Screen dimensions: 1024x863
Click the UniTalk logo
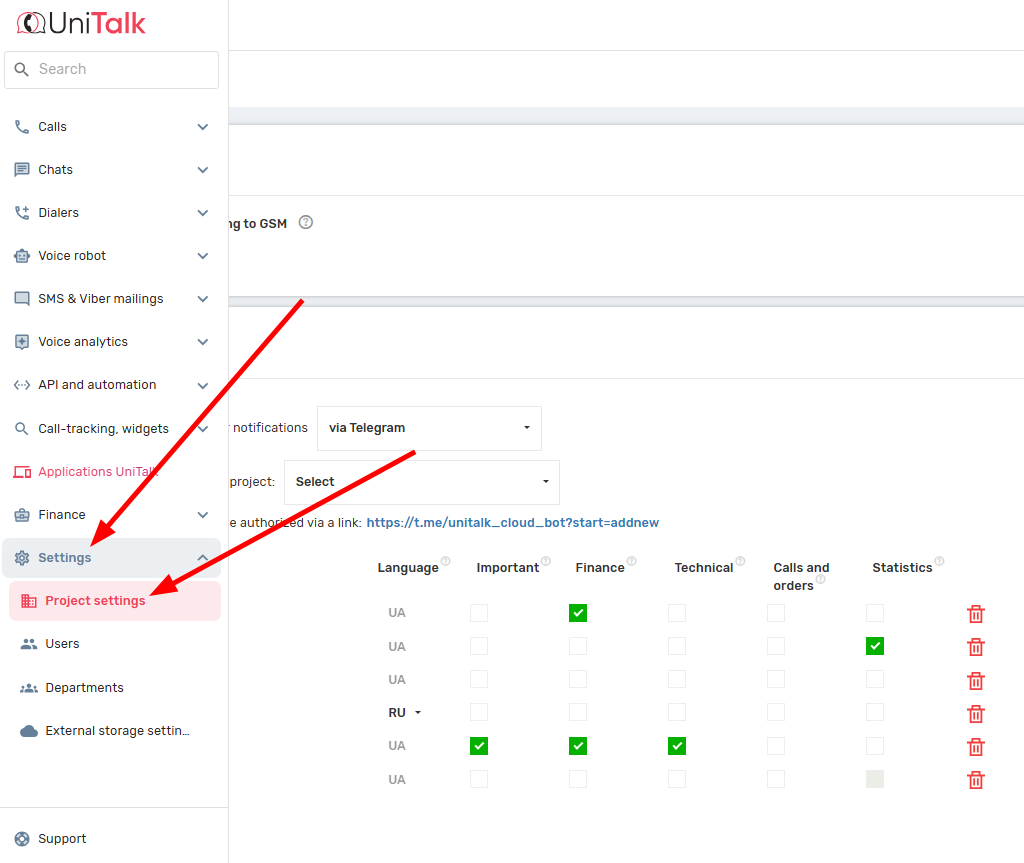pyautogui.click(x=82, y=23)
